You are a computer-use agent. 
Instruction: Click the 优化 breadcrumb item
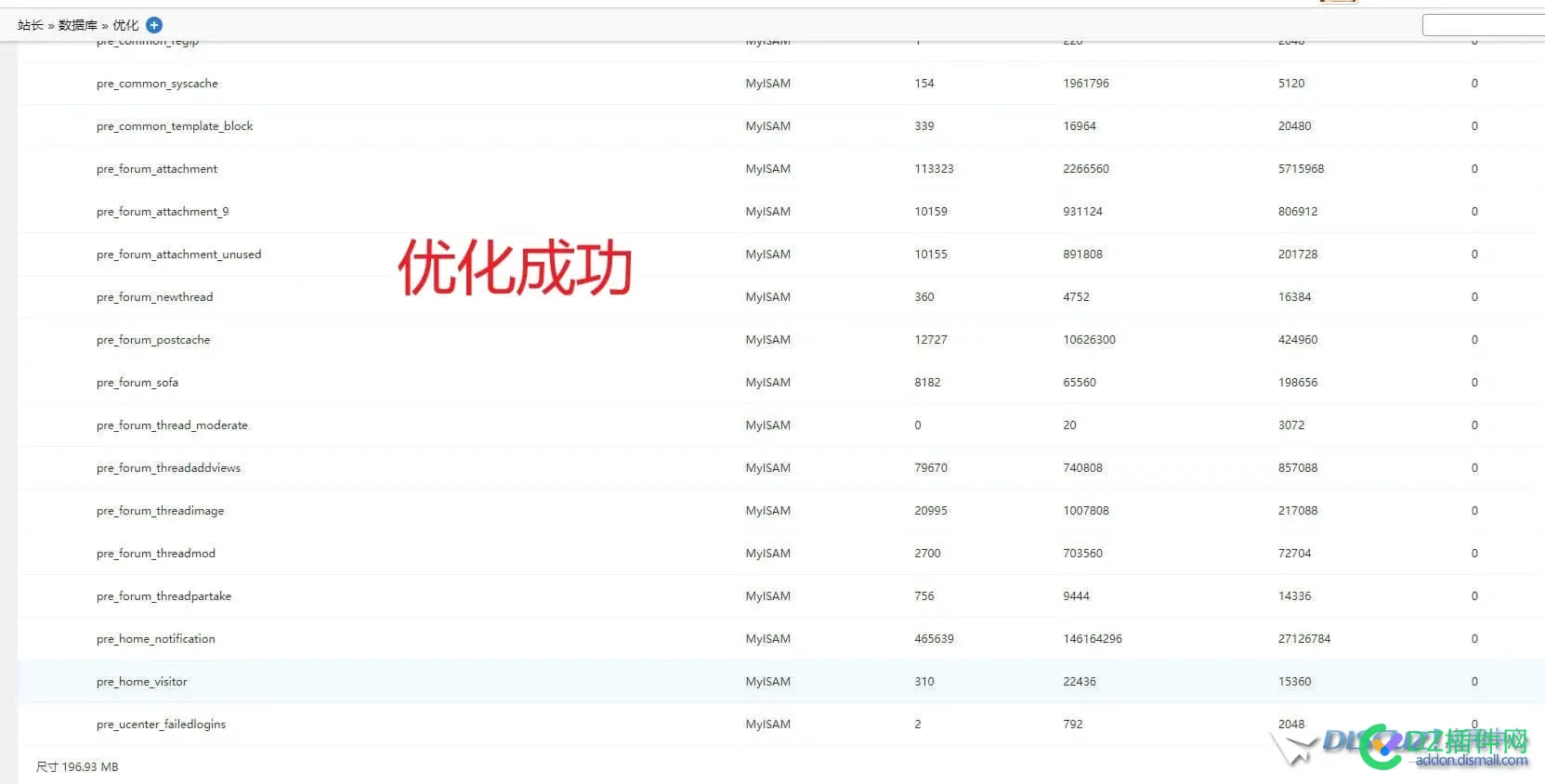[125, 25]
